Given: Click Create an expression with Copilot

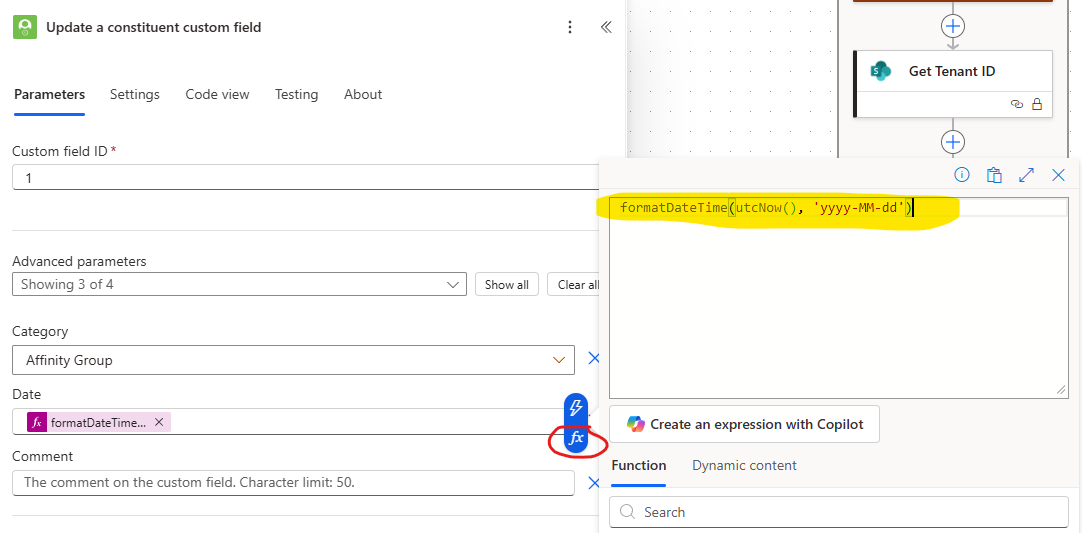Looking at the screenshot, I should point(745,424).
